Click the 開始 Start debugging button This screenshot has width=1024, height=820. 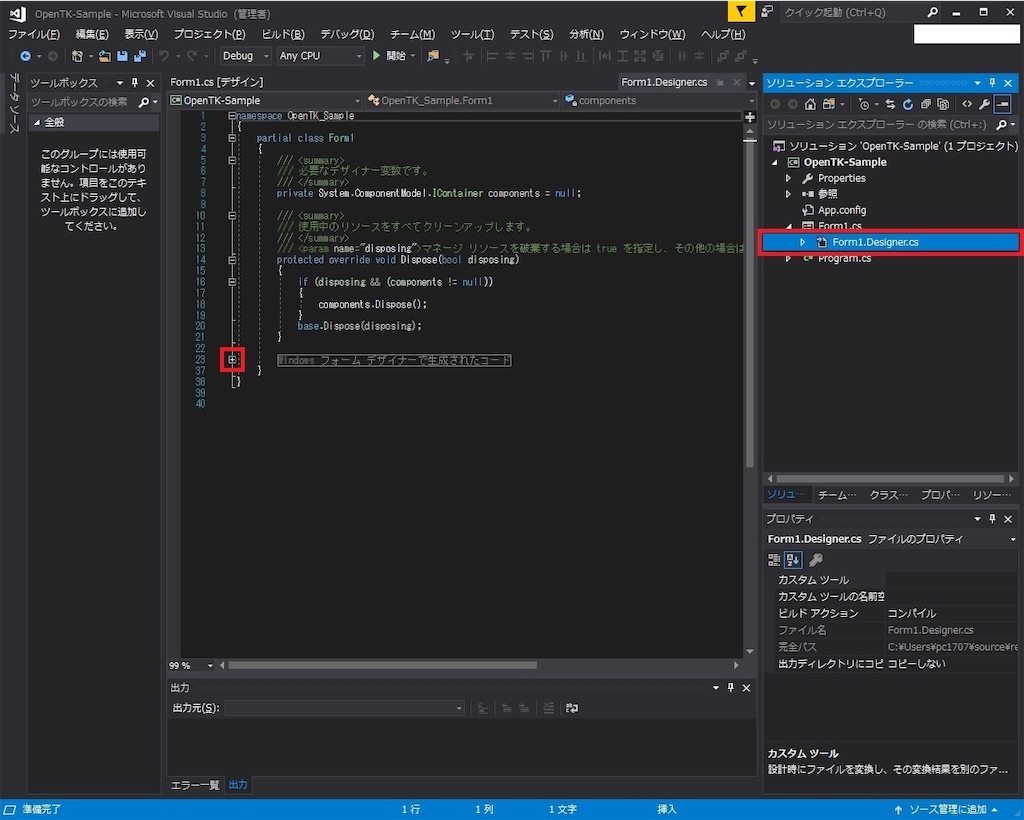pyautogui.click(x=393, y=56)
